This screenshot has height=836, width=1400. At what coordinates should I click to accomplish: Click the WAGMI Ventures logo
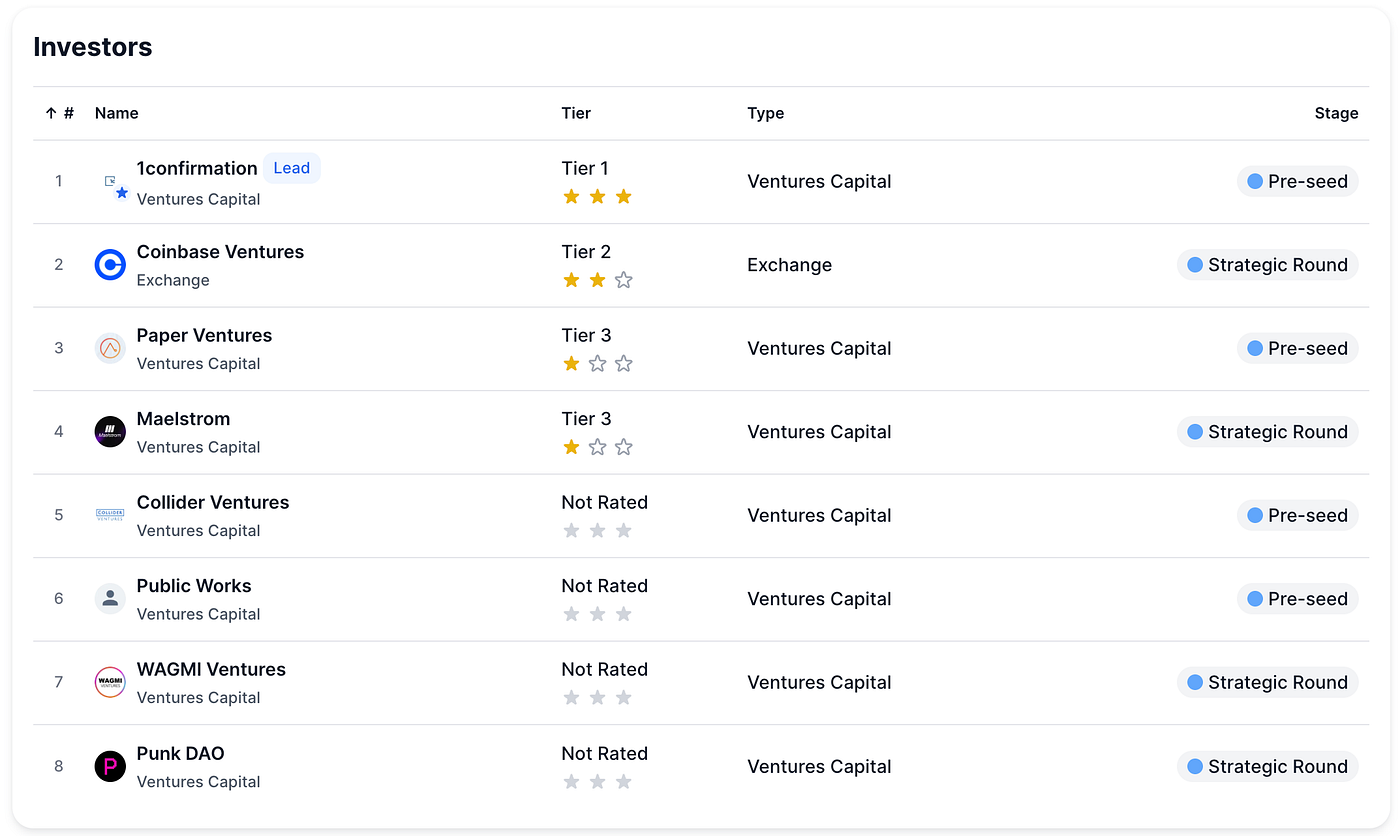pyautogui.click(x=110, y=682)
